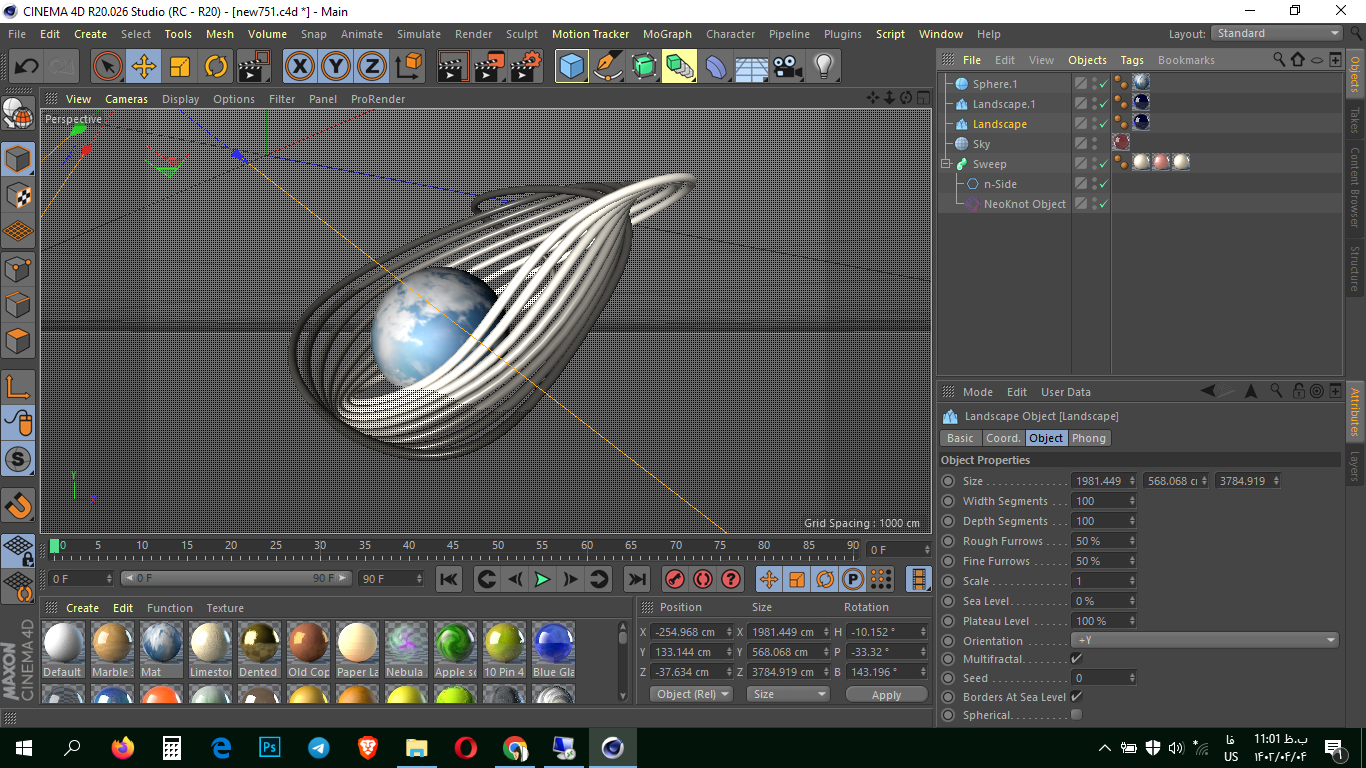The width and height of the screenshot is (1366, 768).
Task: Go to start of timeline
Action: (449, 579)
